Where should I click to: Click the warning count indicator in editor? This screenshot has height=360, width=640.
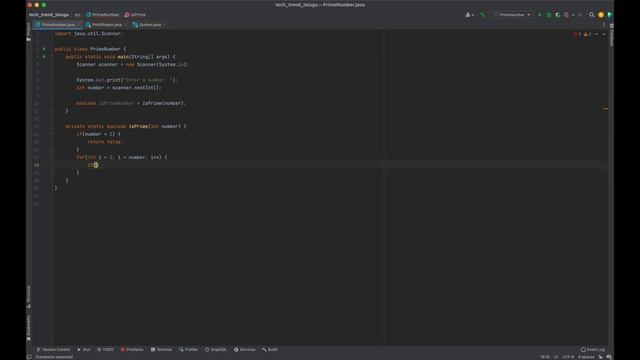(587, 34)
